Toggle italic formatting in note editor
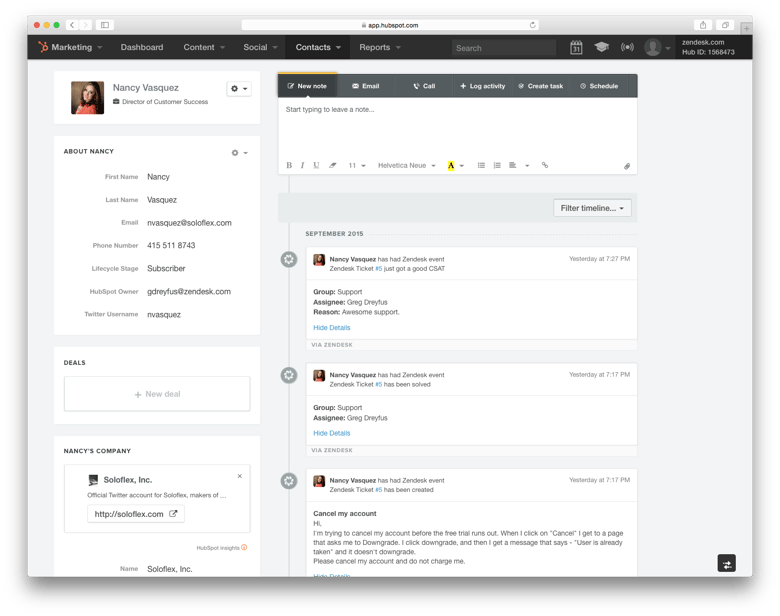780x616 pixels. [x=302, y=165]
